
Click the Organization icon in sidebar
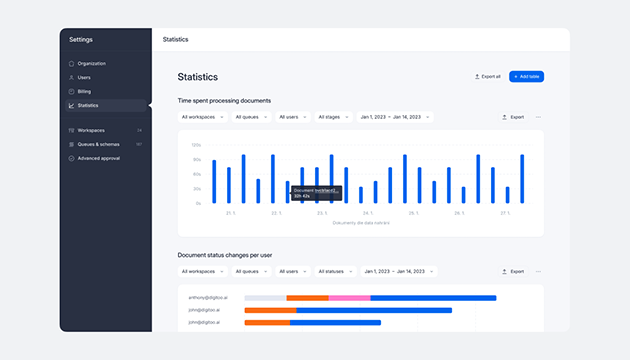click(71, 63)
